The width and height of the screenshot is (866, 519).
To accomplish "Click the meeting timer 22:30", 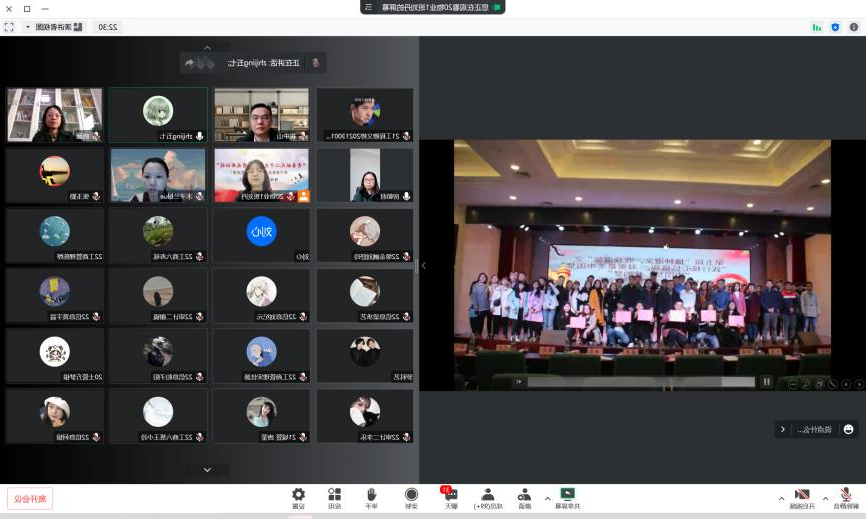I will pyautogui.click(x=108, y=27).
